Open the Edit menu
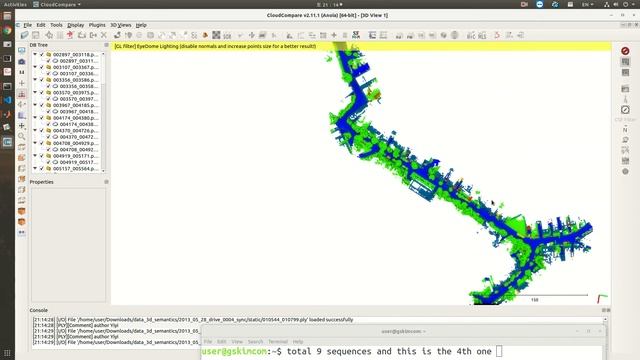 point(41,25)
